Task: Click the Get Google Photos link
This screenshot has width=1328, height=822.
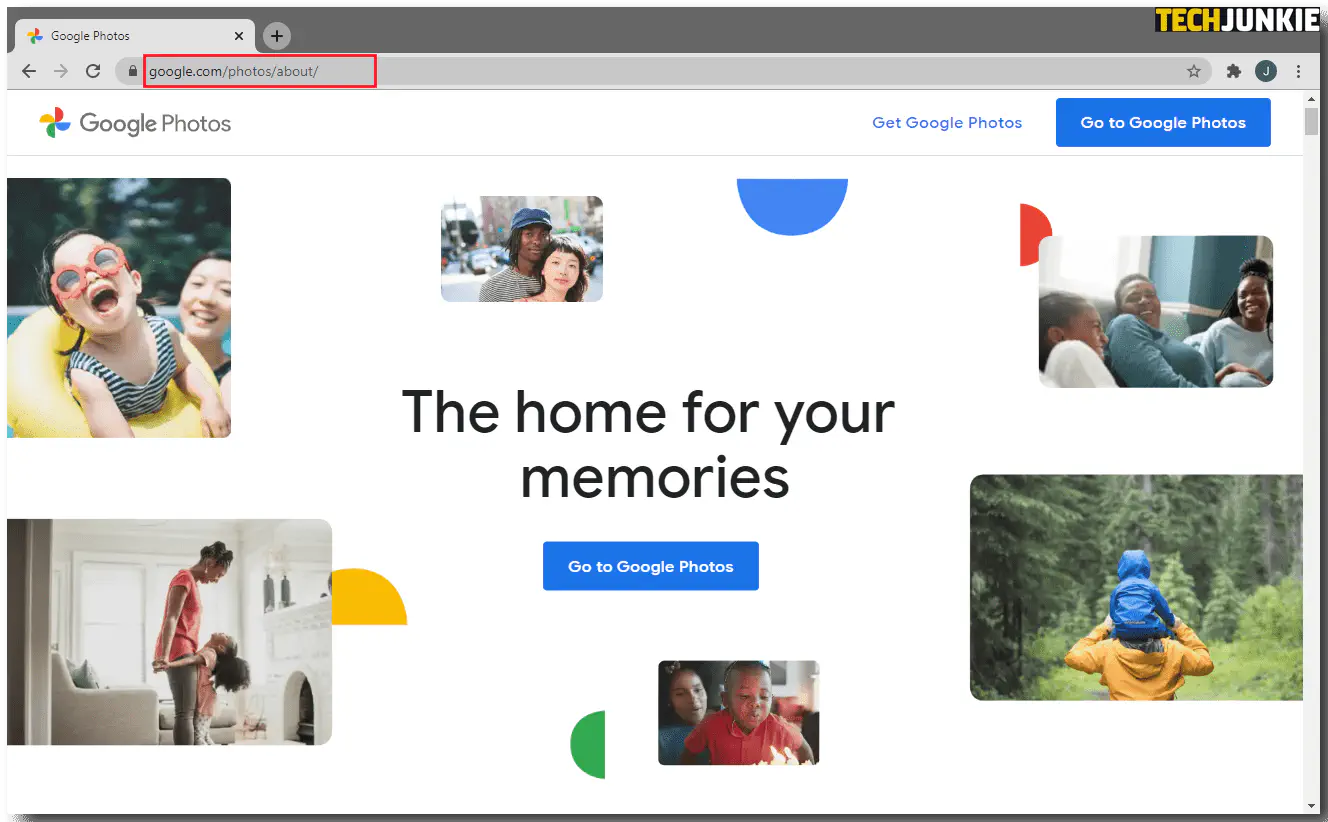Action: tap(947, 123)
